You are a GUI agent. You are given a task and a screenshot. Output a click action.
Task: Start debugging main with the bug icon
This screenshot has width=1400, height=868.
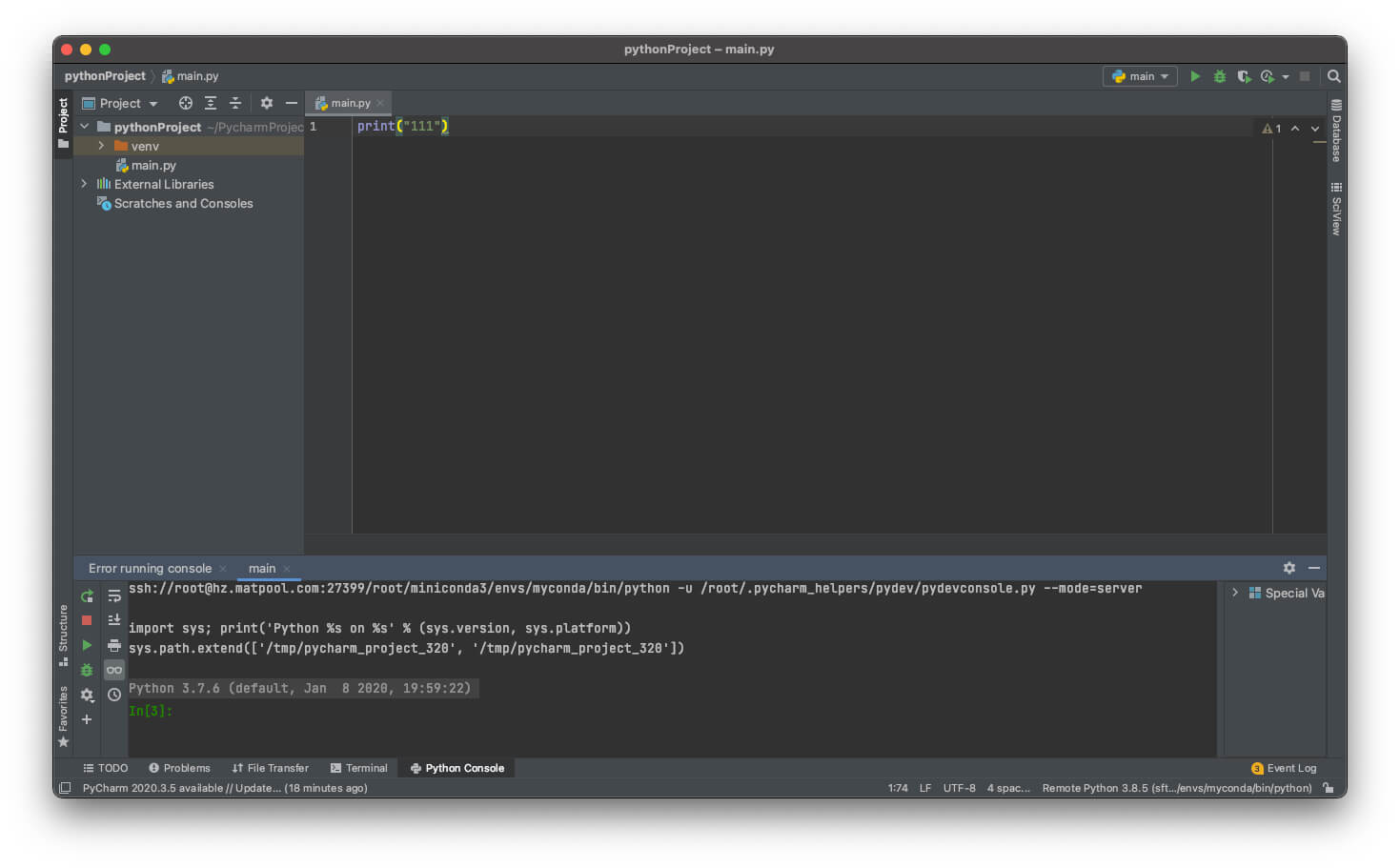(1219, 76)
